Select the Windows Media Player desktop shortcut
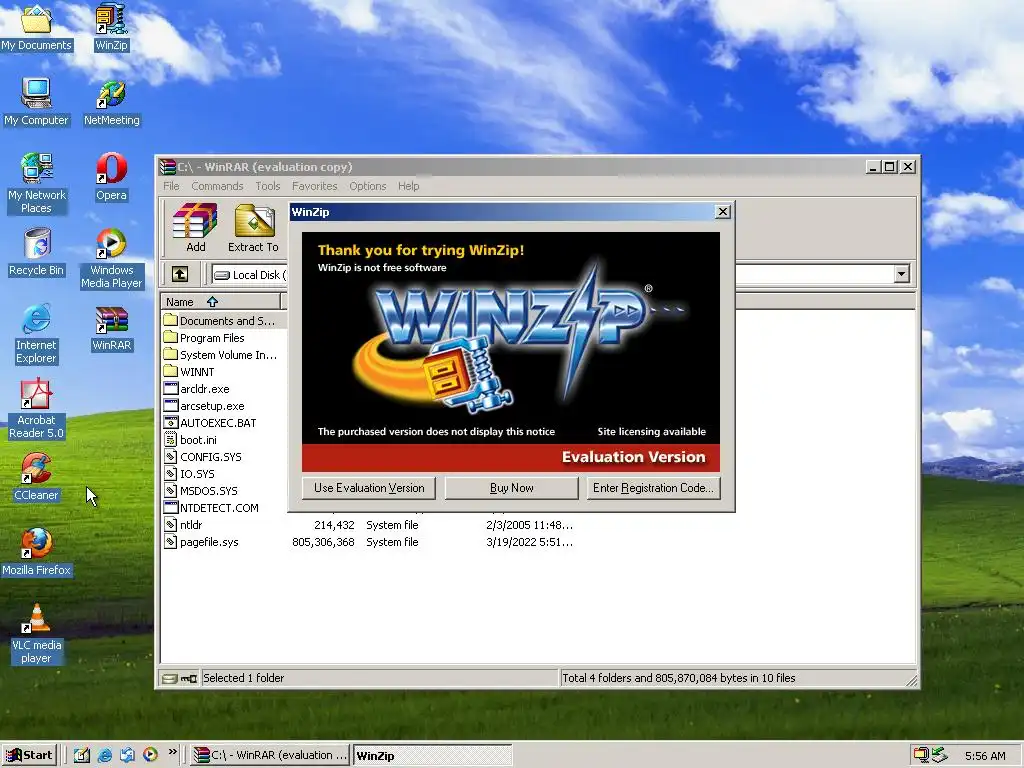 pyautogui.click(x=111, y=258)
